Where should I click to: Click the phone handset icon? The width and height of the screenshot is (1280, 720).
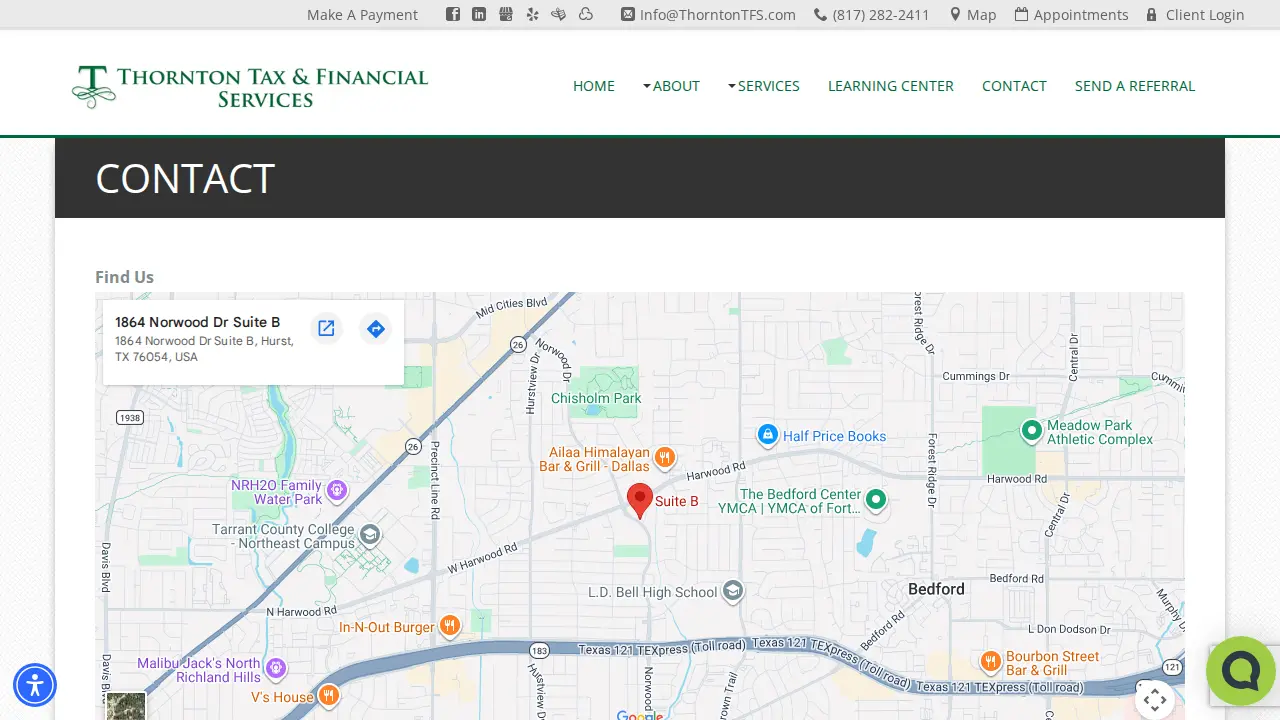pyautogui.click(x=820, y=15)
